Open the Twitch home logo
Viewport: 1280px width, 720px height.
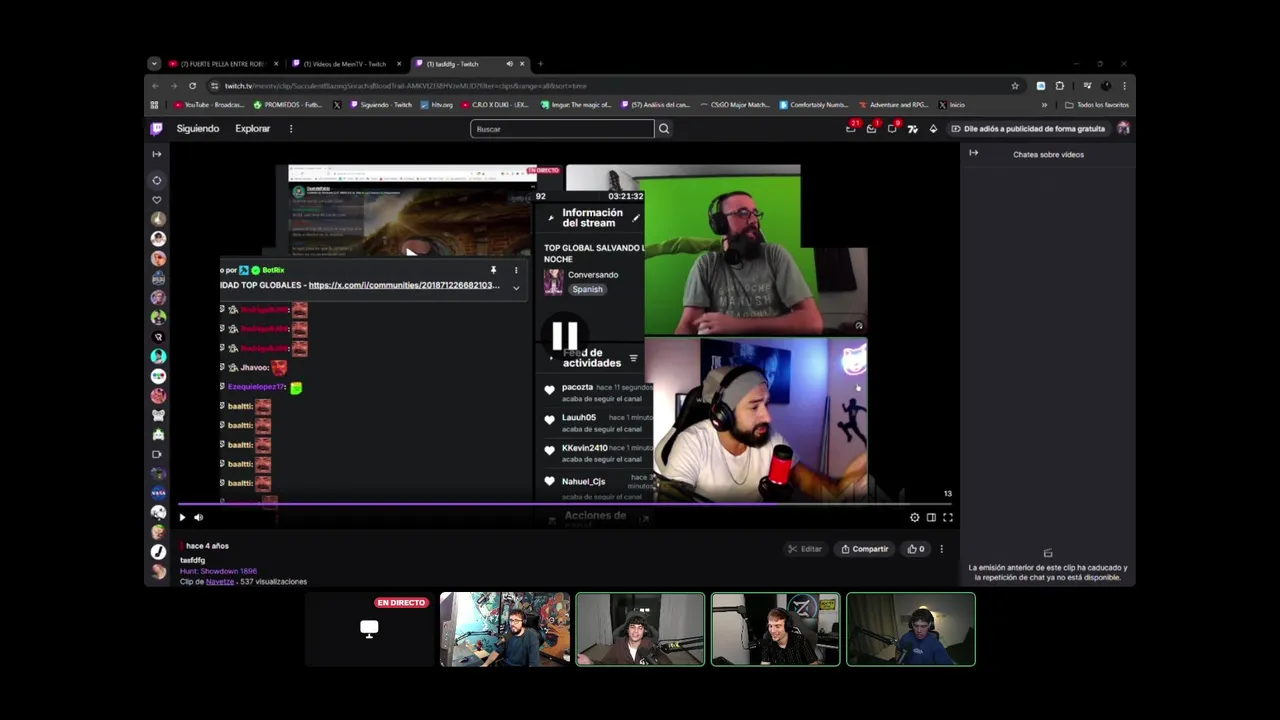click(x=157, y=128)
